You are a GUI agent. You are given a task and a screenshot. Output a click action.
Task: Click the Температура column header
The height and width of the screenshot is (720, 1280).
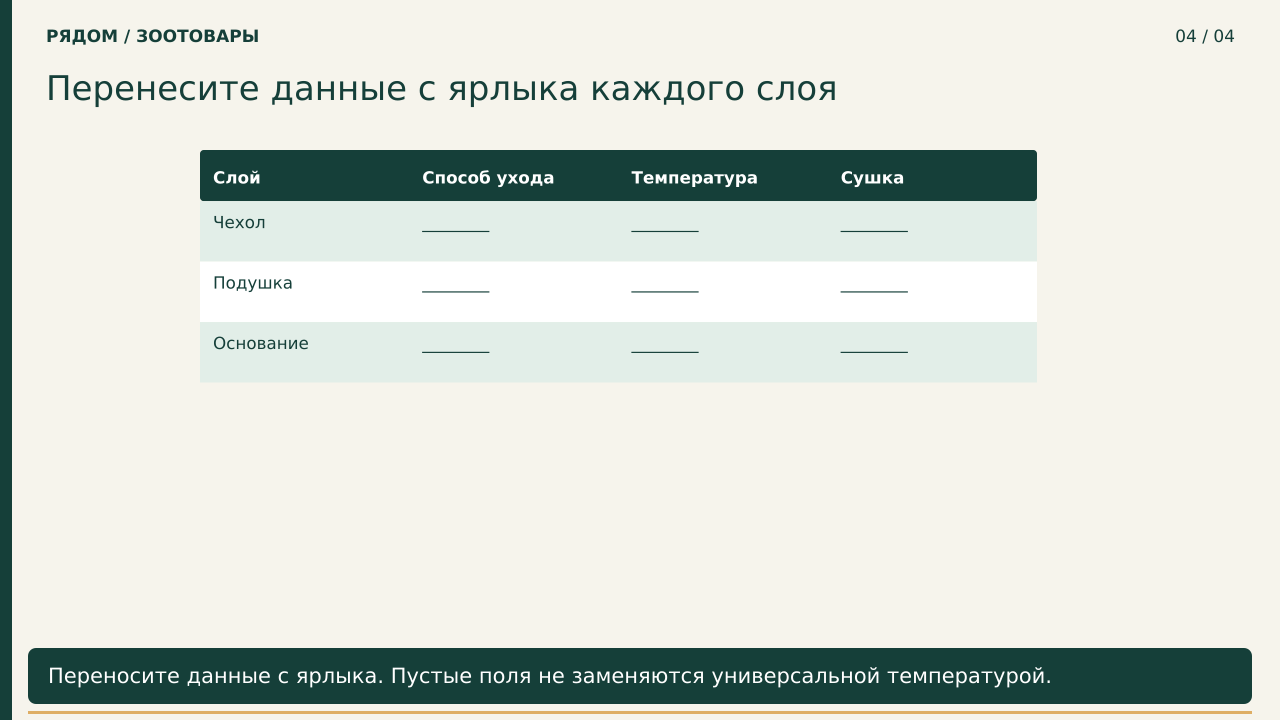[x=694, y=178]
